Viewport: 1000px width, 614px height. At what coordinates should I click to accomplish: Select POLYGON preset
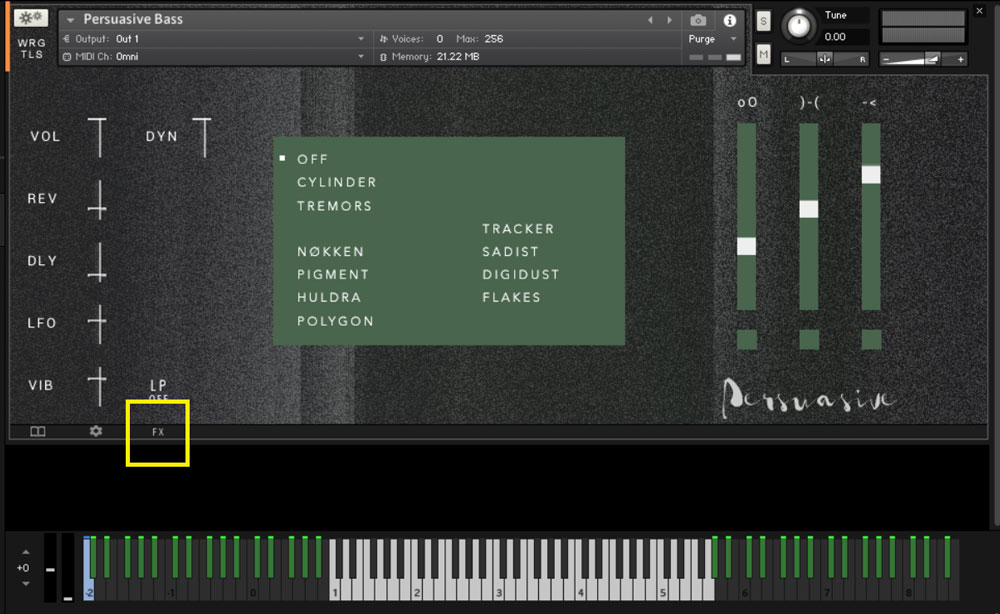coord(335,321)
